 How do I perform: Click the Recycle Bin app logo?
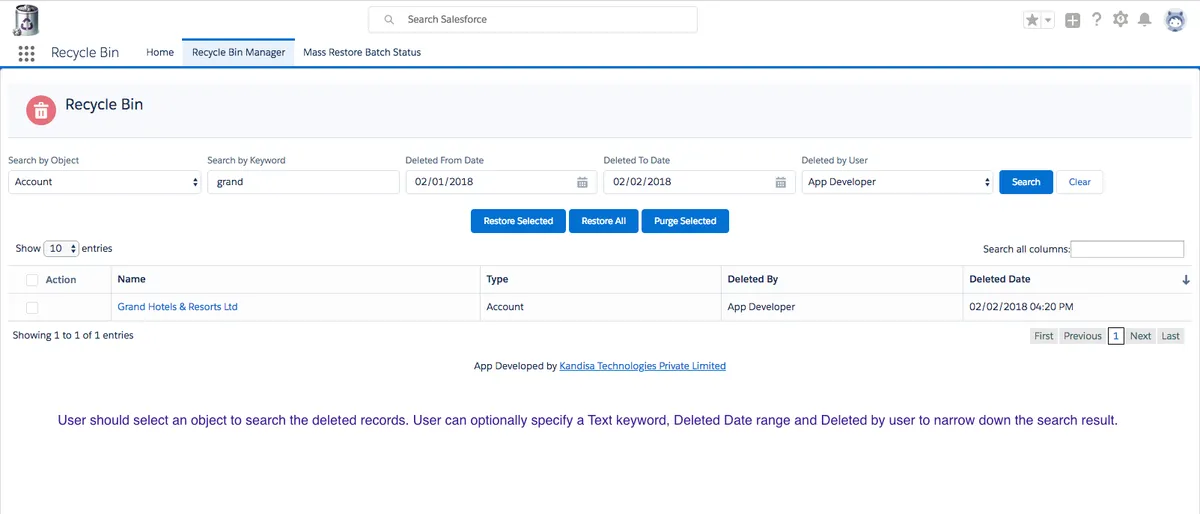(26, 18)
